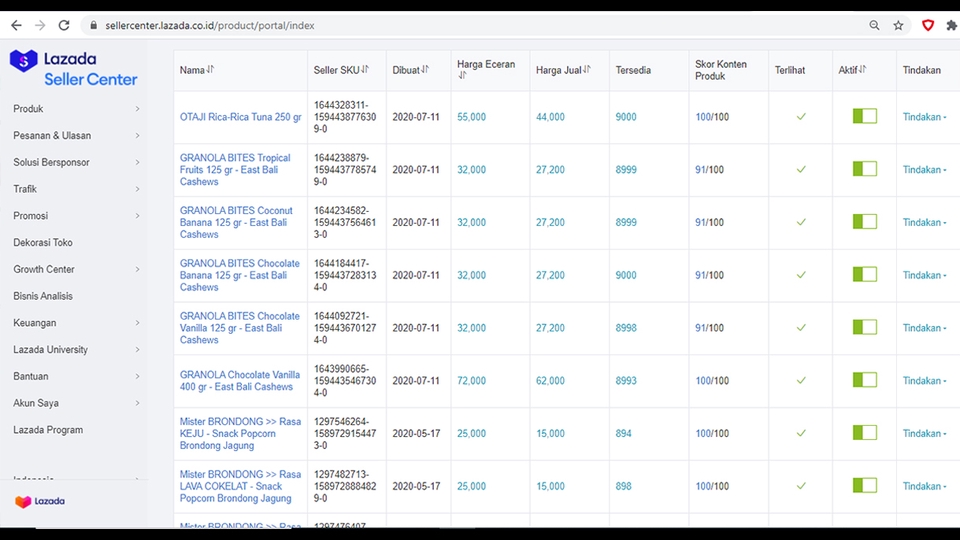The image size is (960, 540).
Task: Edit stock 8998 for GRANOLA BITES Chocolate Vanilla
Action: coord(626,328)
